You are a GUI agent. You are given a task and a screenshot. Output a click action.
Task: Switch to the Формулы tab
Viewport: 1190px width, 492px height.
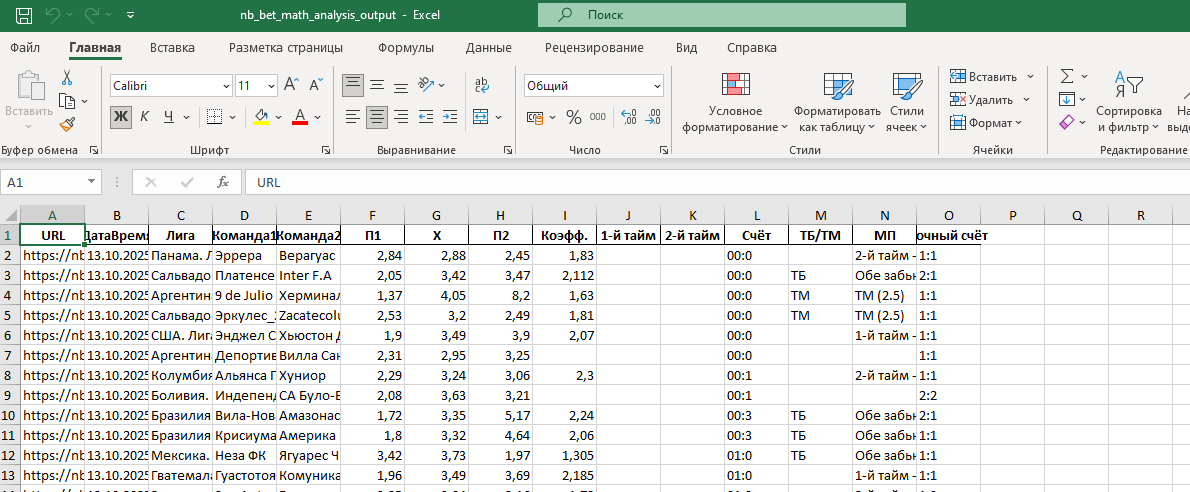tap(405, 48)
